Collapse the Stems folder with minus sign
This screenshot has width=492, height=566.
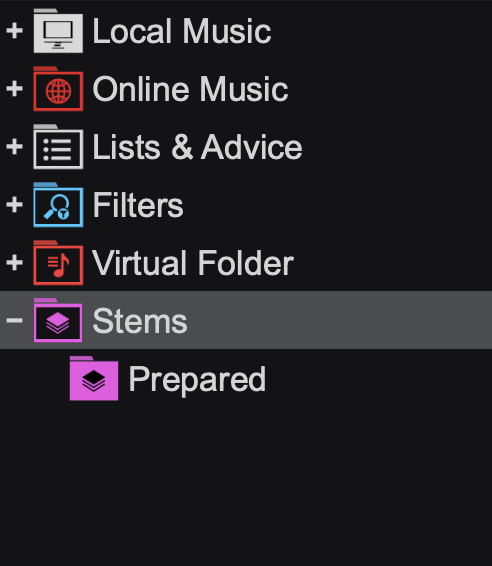coord(14,320)
